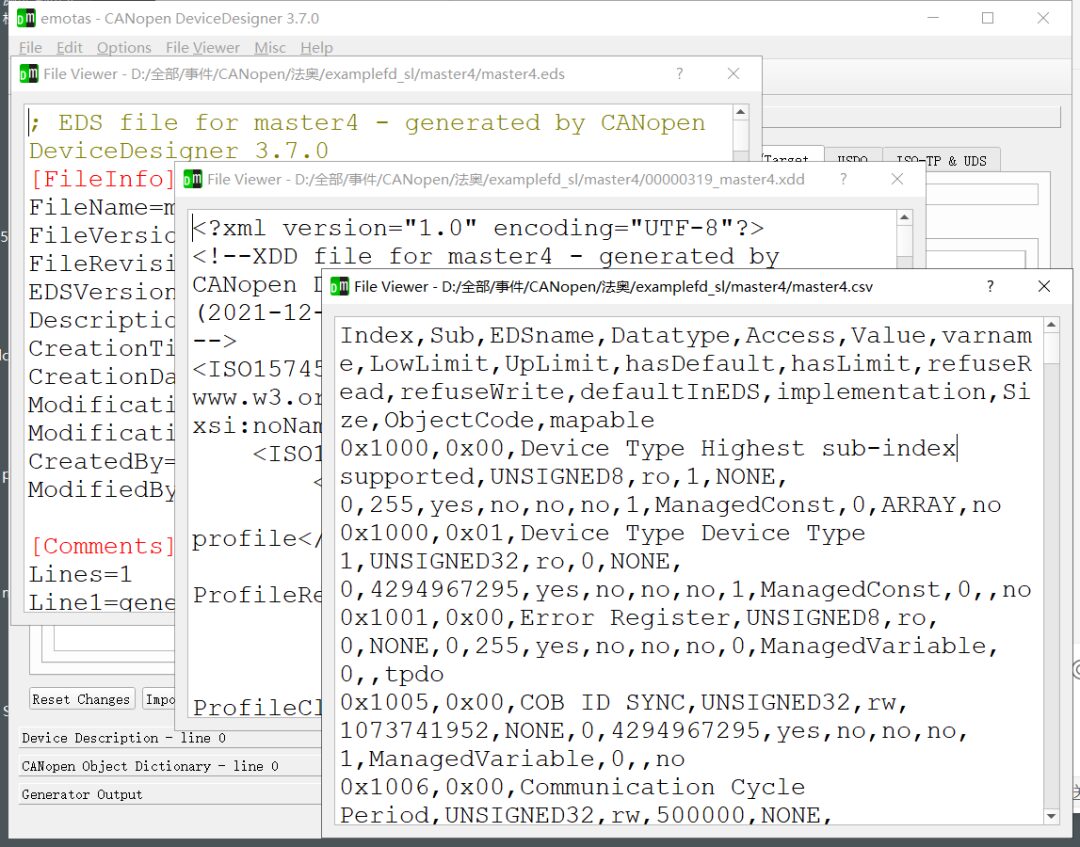Click the Import button behind the viewer

click(160, 699)
